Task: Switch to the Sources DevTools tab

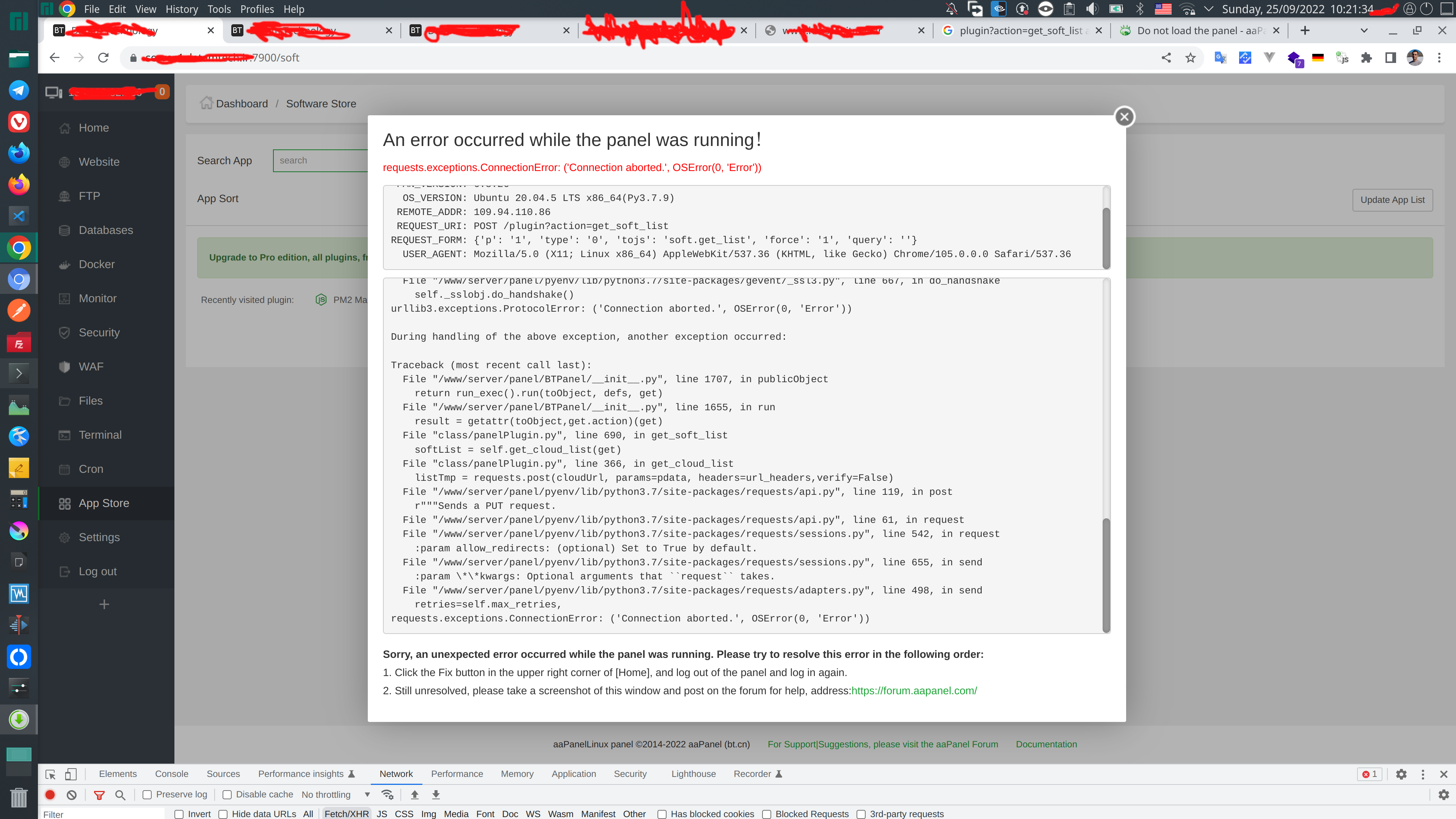Action: coord(223,774)
